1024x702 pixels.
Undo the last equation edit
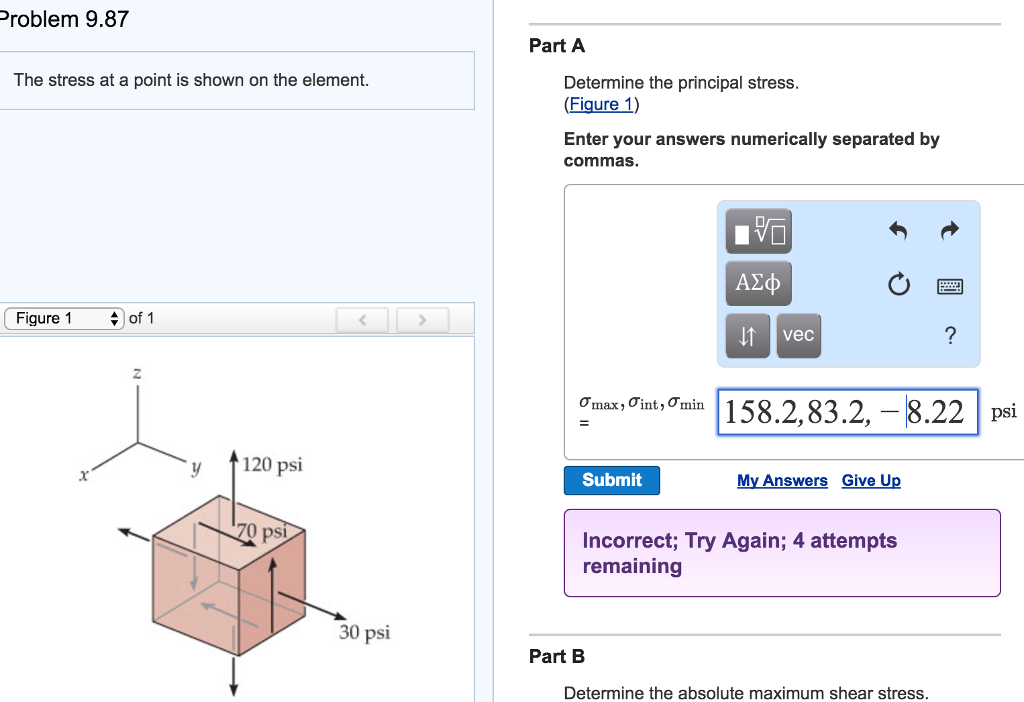tap(897, 231)
